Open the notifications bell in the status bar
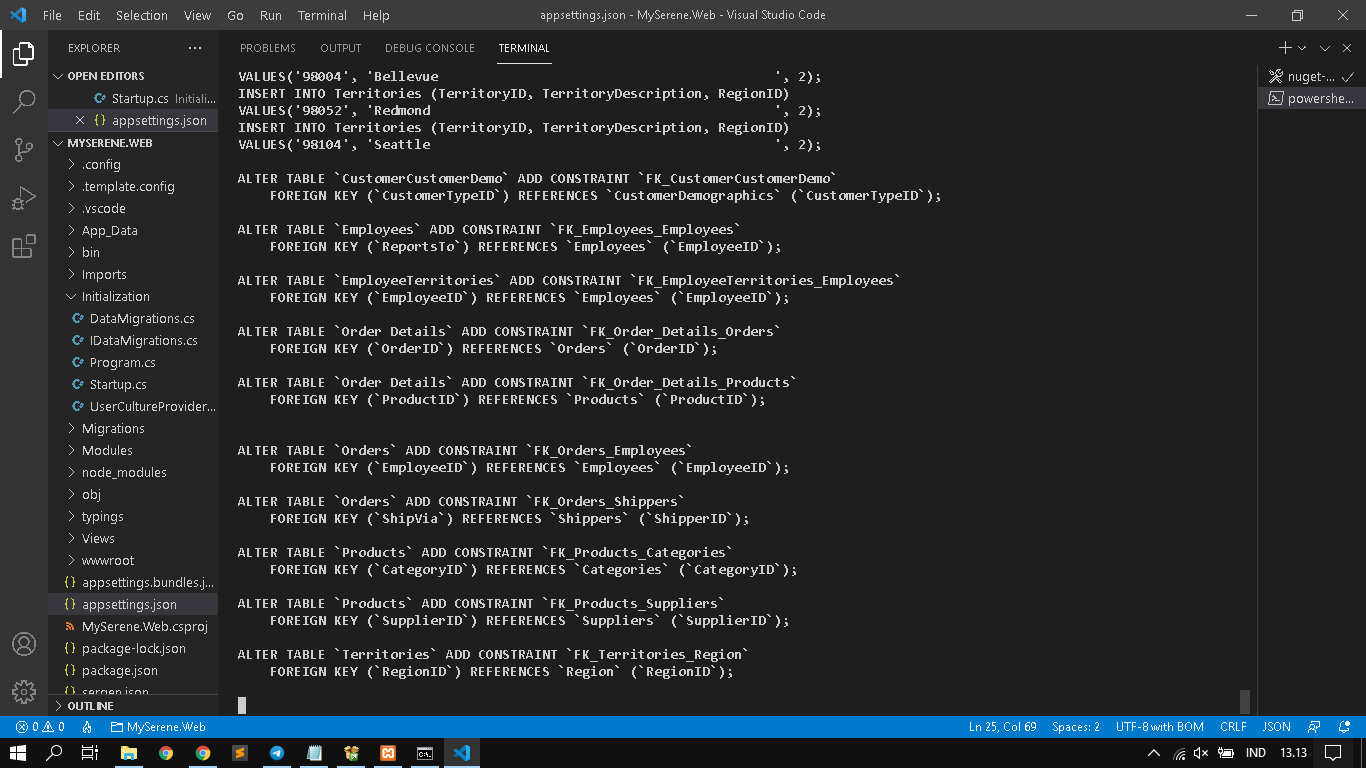The height and width of the screenshot is (768, 1366). point(1344,727)
